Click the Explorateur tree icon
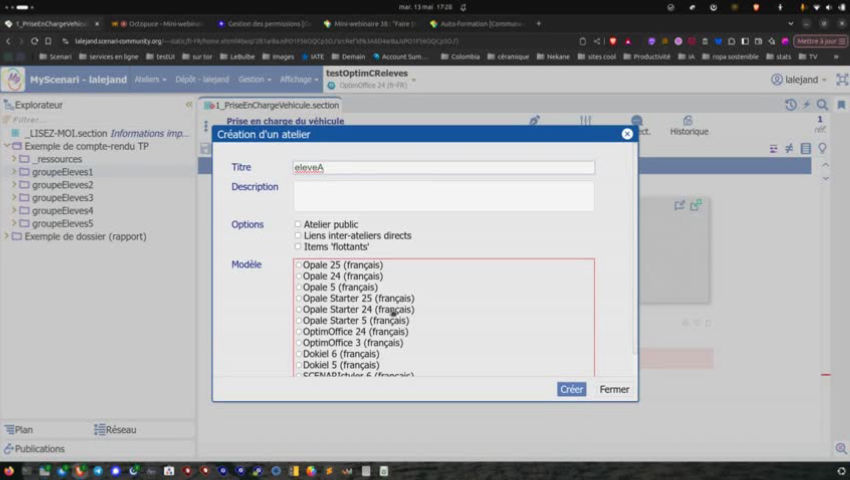The height and width of the screenshot is (480, 850). 9,105
